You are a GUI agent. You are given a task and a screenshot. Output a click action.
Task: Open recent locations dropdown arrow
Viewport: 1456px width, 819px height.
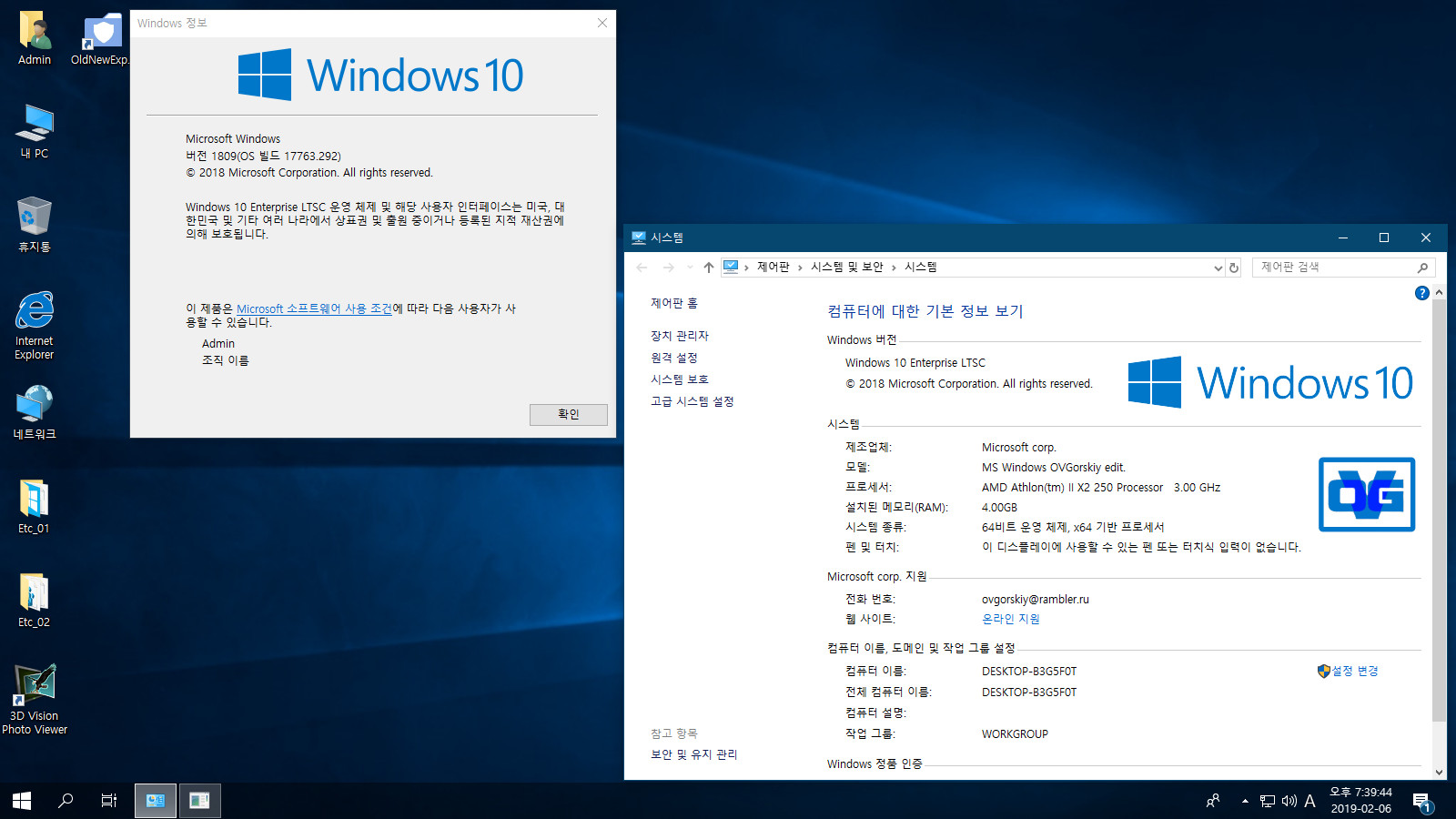(x=690, y=268)
